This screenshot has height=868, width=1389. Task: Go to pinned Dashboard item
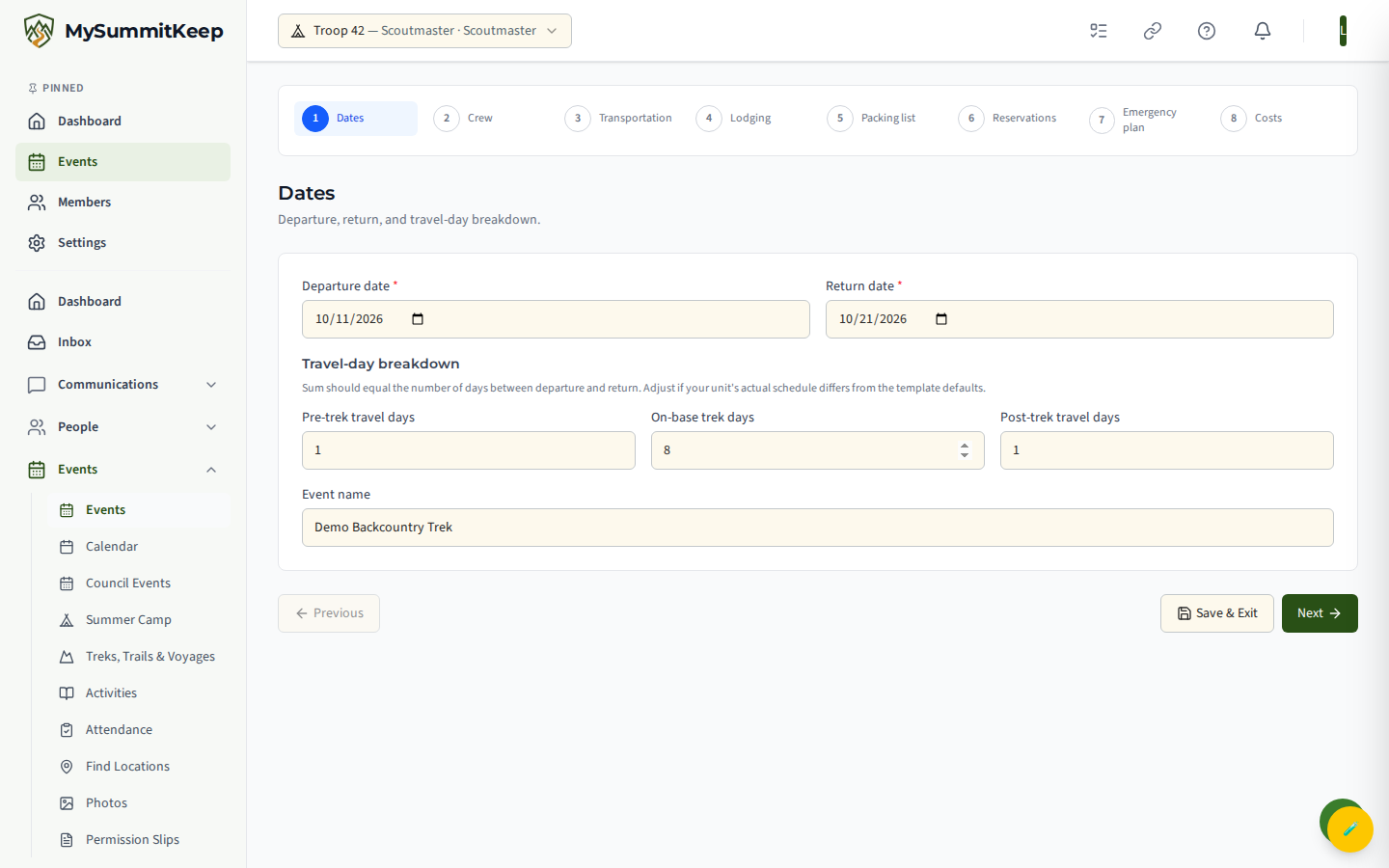pyautogui.click(x=123, y=122)
